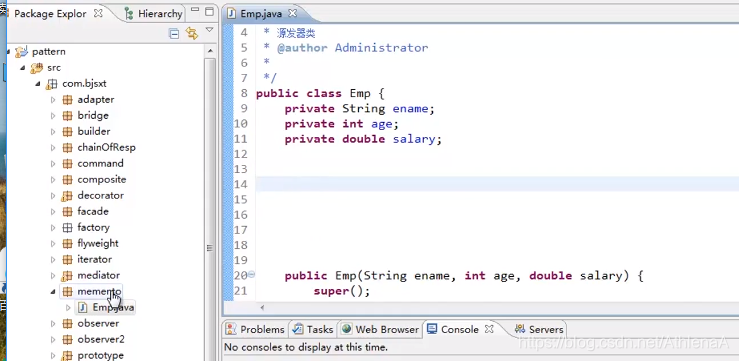The image size is (739, 361).
Task: Click the adapter package icon
Action: point(67,100)
